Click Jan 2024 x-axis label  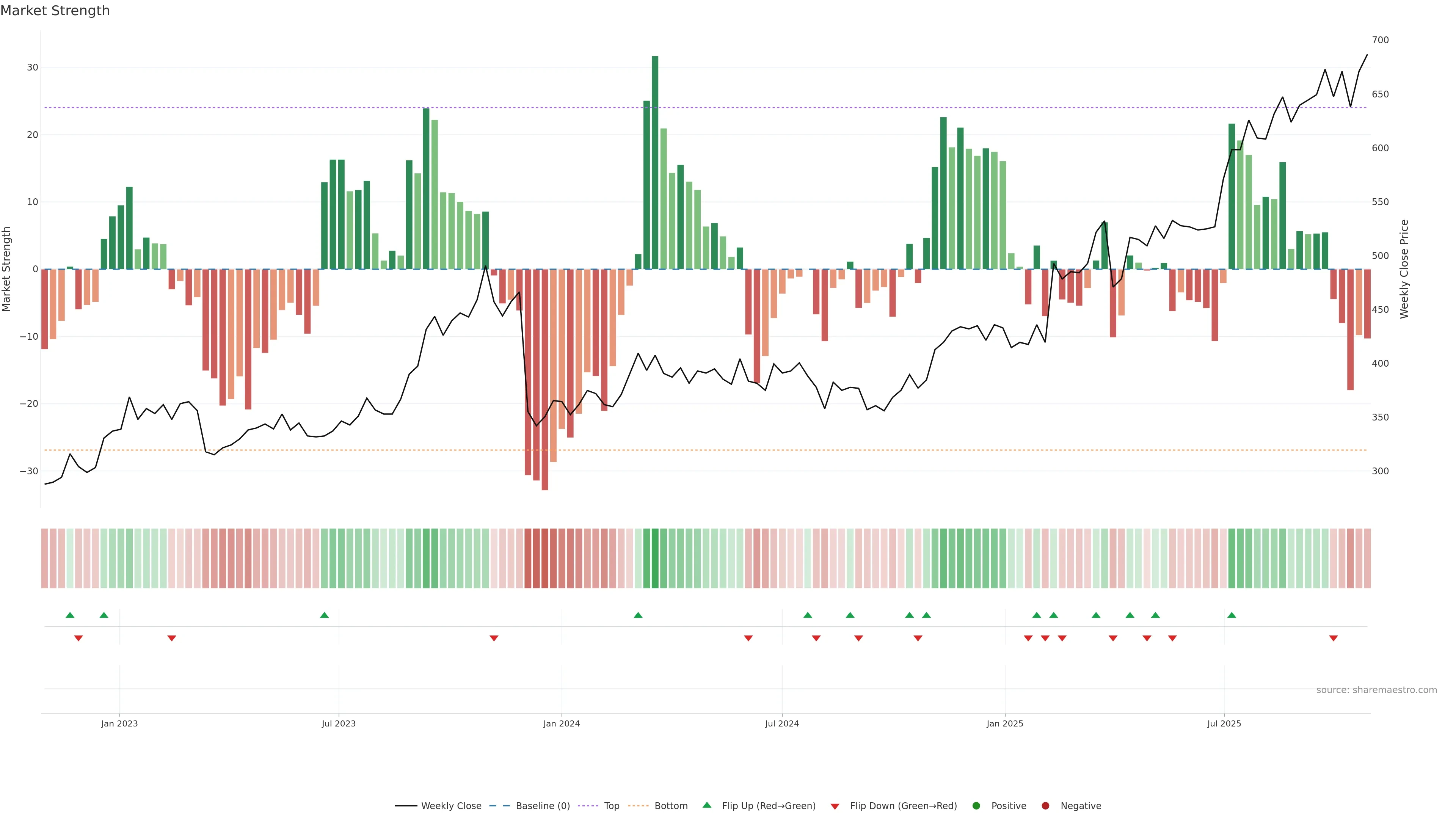561,723
